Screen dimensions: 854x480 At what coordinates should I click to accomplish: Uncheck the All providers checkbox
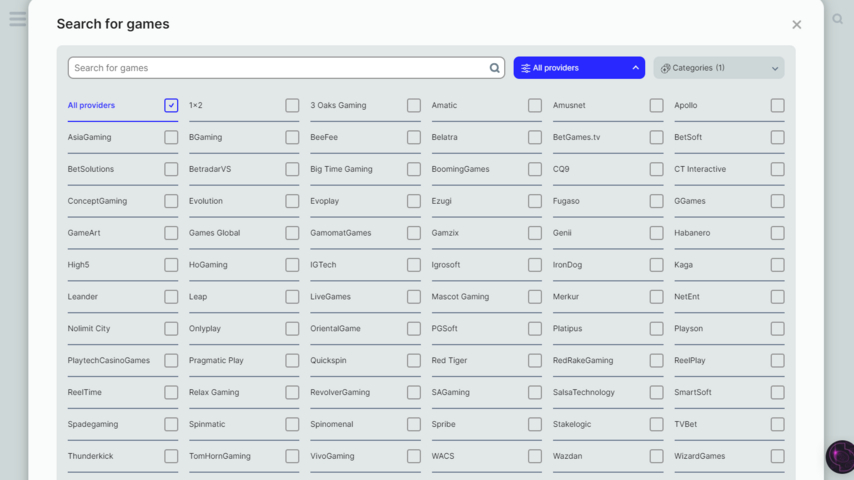coord(171,105)
